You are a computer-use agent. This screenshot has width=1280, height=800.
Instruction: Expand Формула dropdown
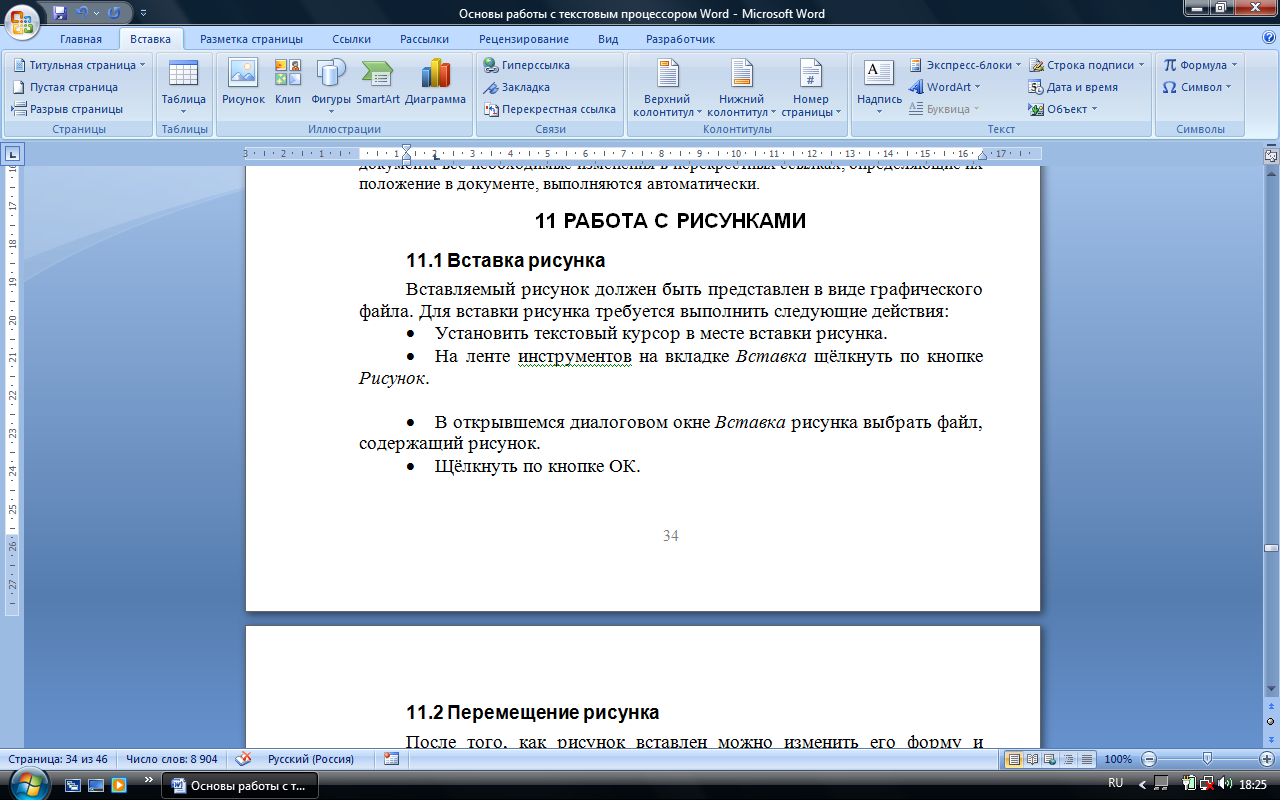coord(1234,65)
